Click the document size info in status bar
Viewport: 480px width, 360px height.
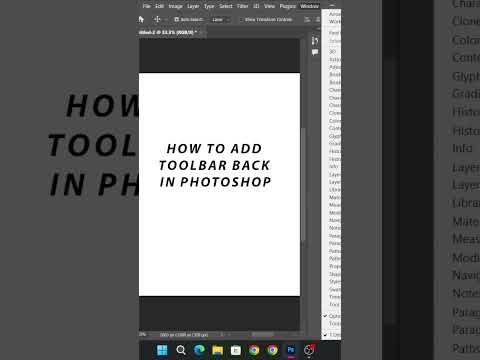[184, 334]
